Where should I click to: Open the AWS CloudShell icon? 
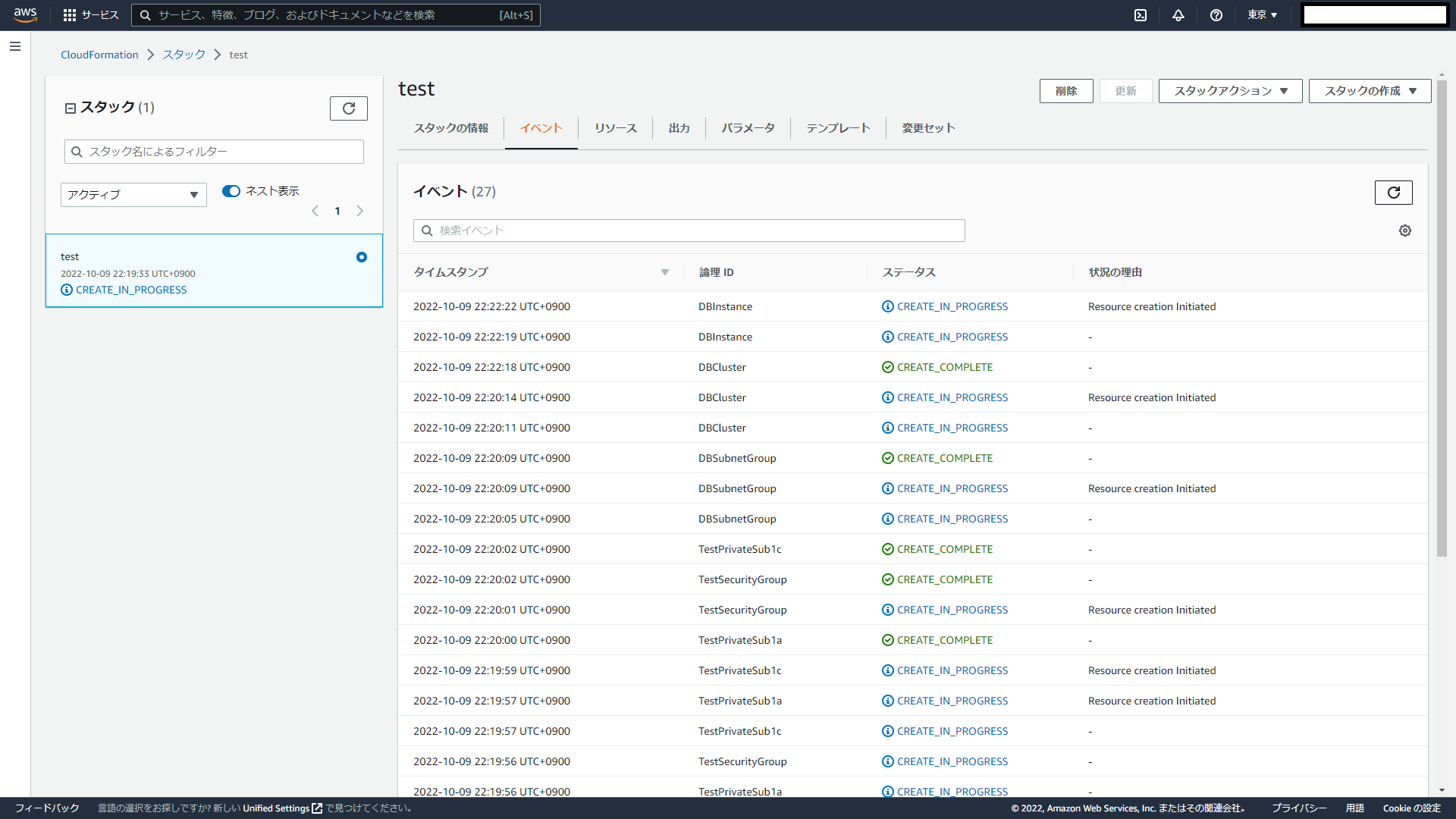click(1141, 15)
